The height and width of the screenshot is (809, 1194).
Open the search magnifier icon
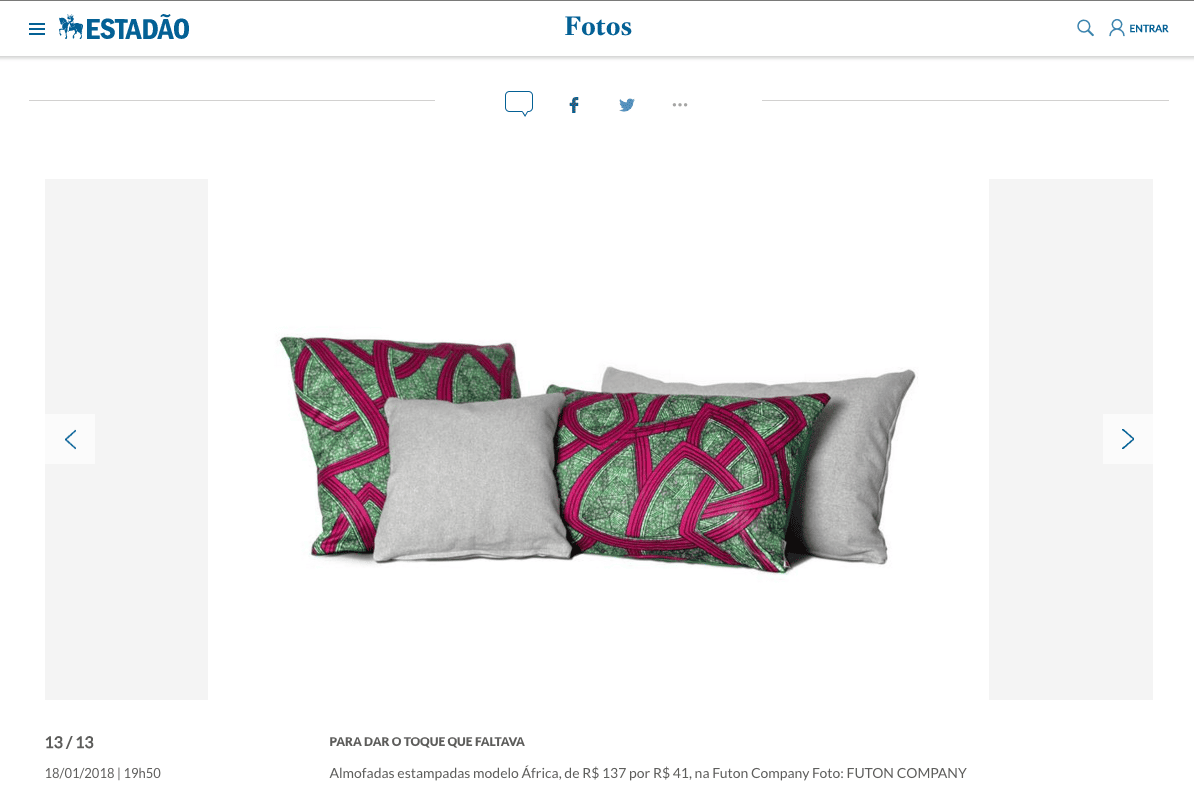click(1085, 28)
